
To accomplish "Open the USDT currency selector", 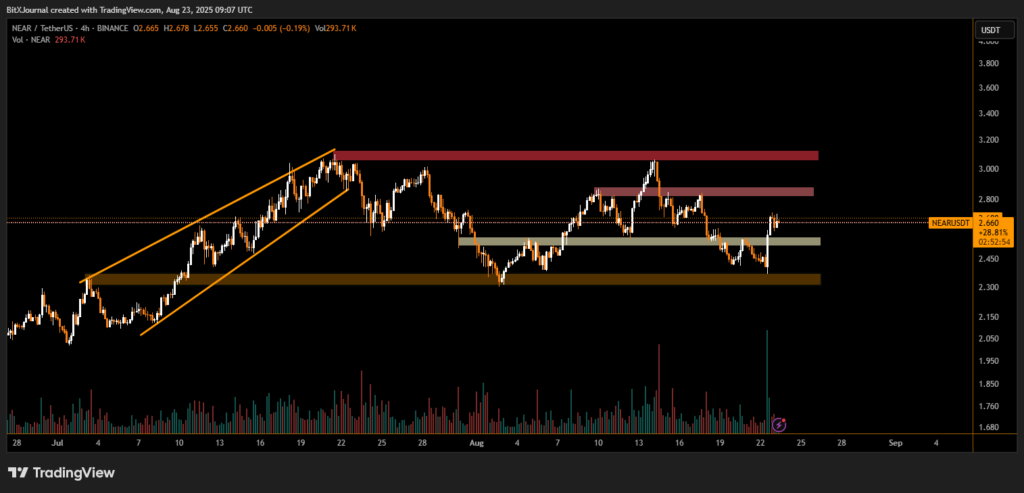I will pyautogui.click(x=988, y=31).
